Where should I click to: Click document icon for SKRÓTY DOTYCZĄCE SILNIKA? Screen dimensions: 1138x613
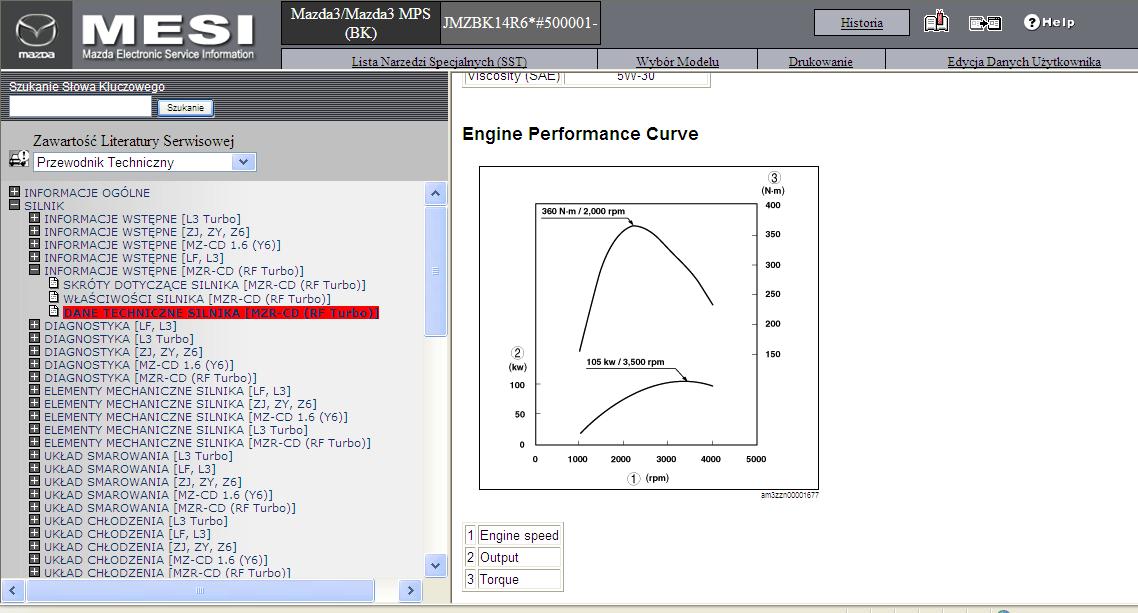point(55,286)
